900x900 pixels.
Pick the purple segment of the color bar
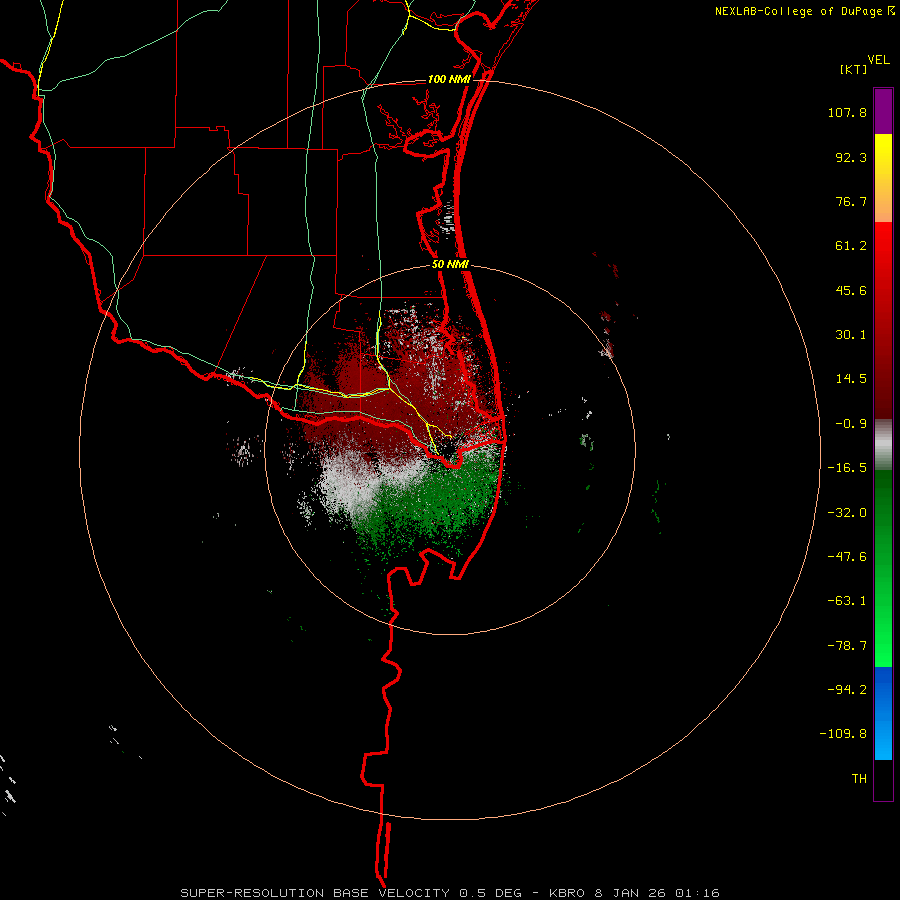click(x=883, y=111)
